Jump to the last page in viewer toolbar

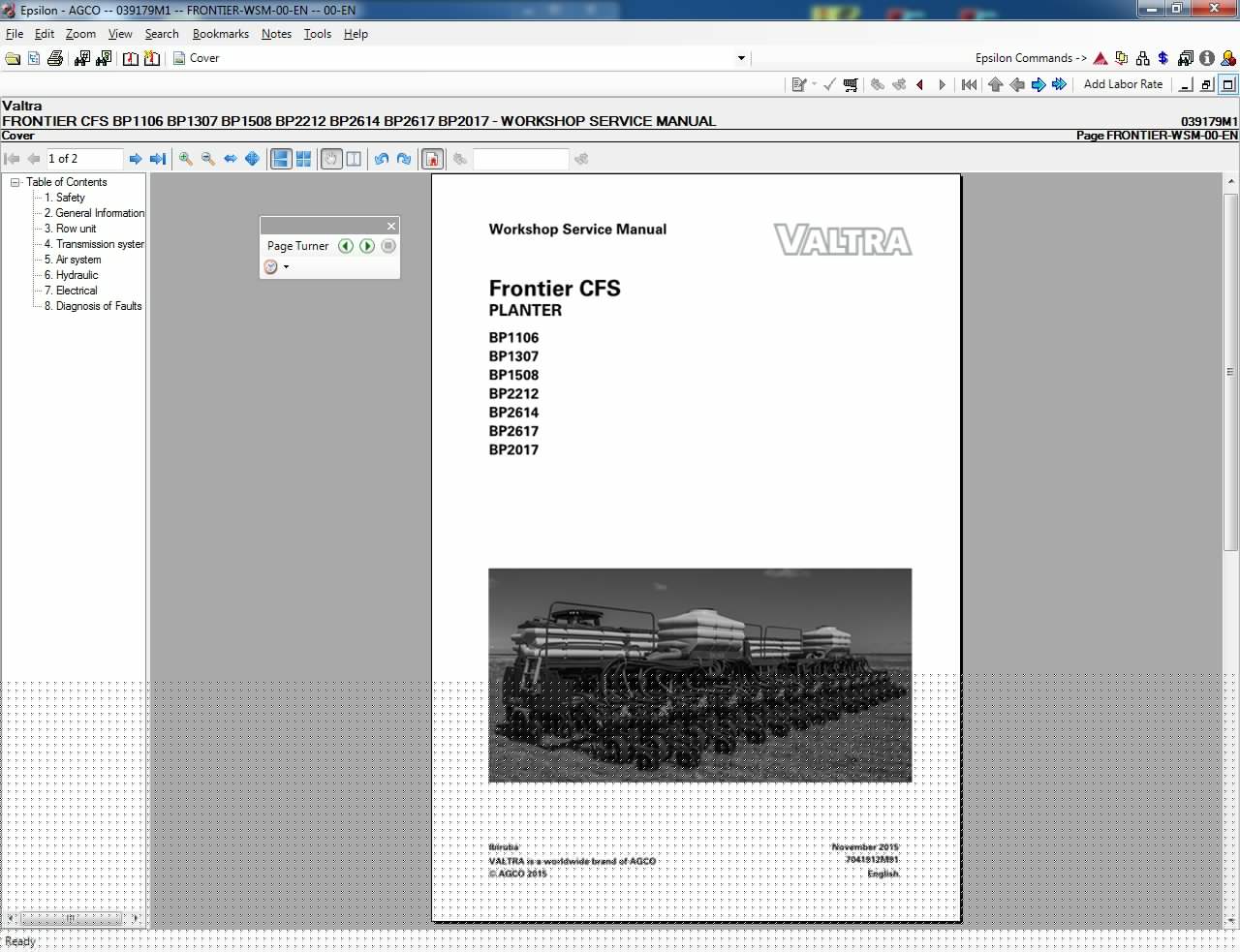coord(158,159)
